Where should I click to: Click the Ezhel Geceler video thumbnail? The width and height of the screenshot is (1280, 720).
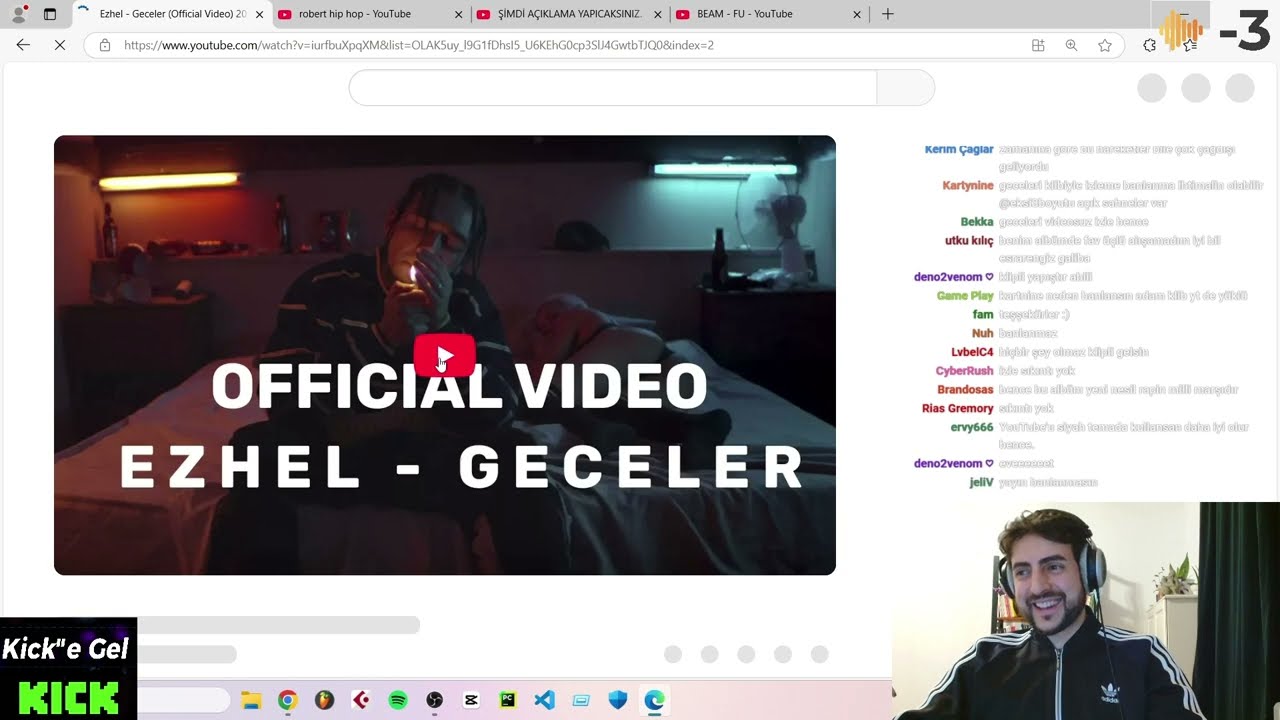pyautogui.click(x=445, y=355)
